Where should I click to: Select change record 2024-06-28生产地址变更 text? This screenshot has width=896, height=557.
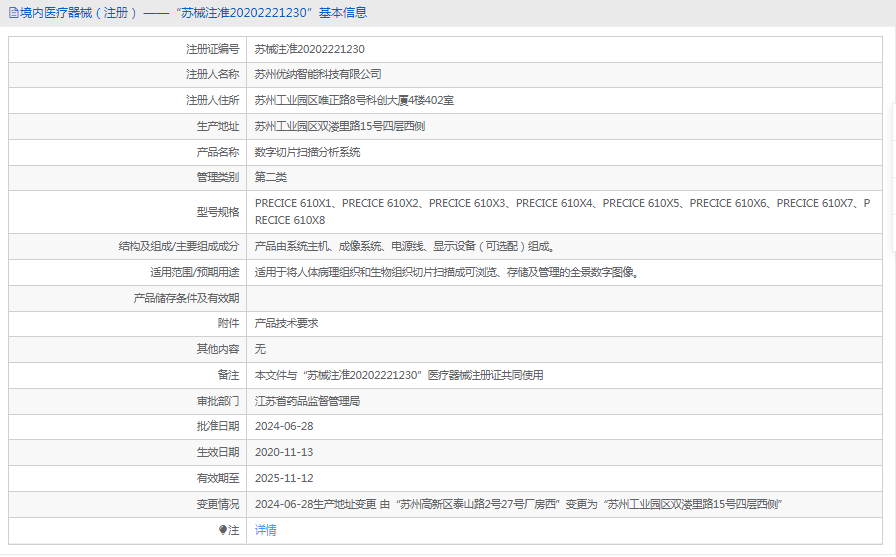pyautogui.click(x=518, y=504)
